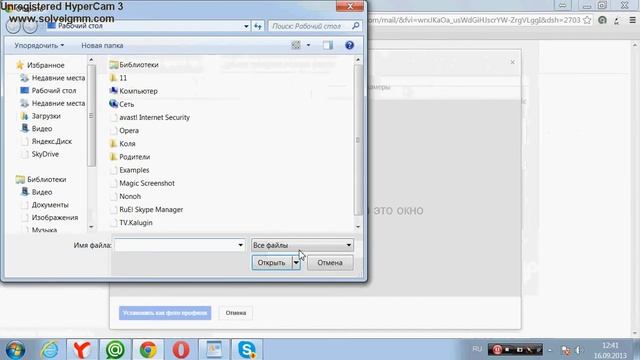Select RuEl Skype Manager item
Screen dimensions: 640x360
(151, 209)
